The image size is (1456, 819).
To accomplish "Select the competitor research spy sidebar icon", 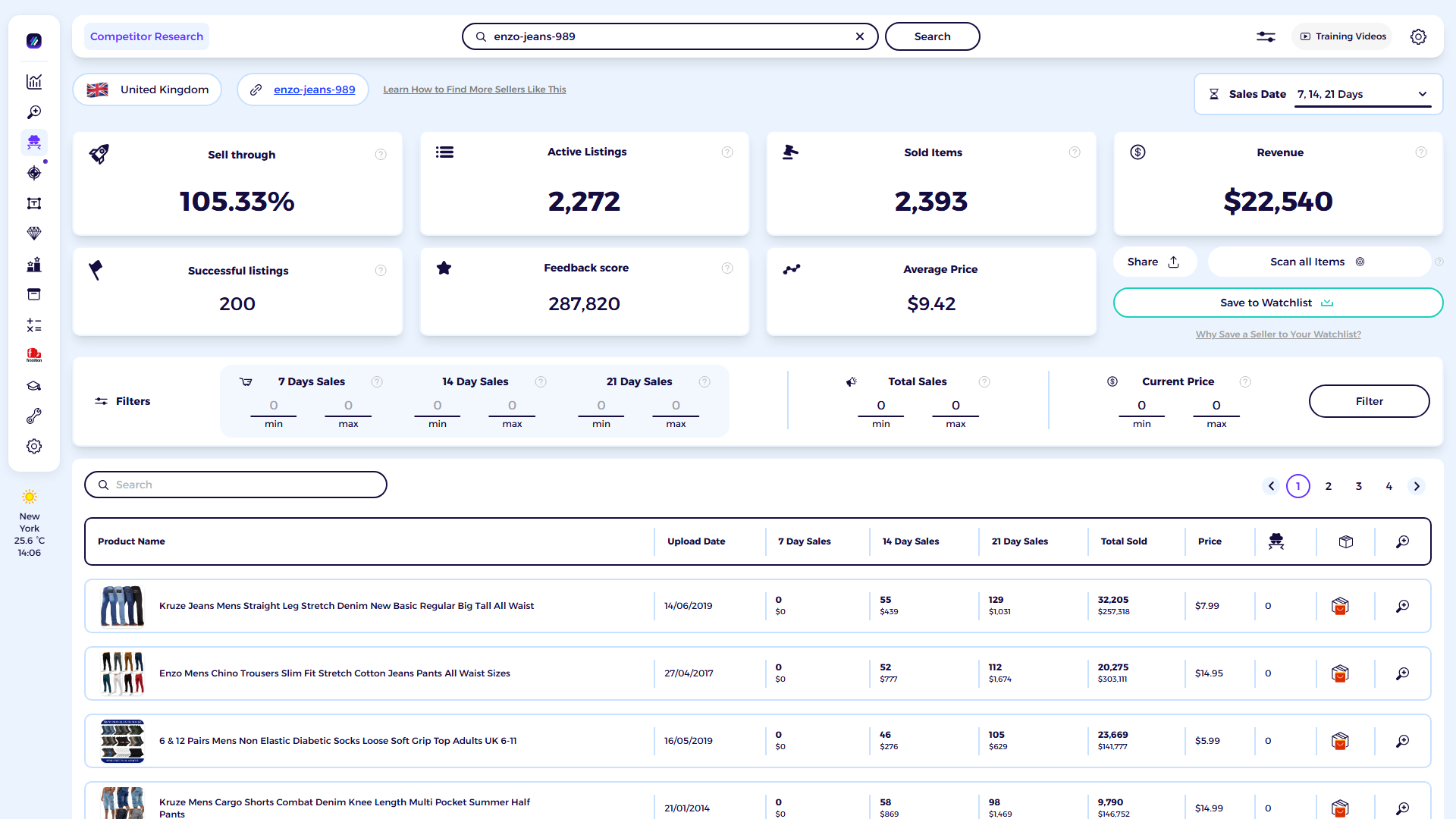I will point(34,143).
